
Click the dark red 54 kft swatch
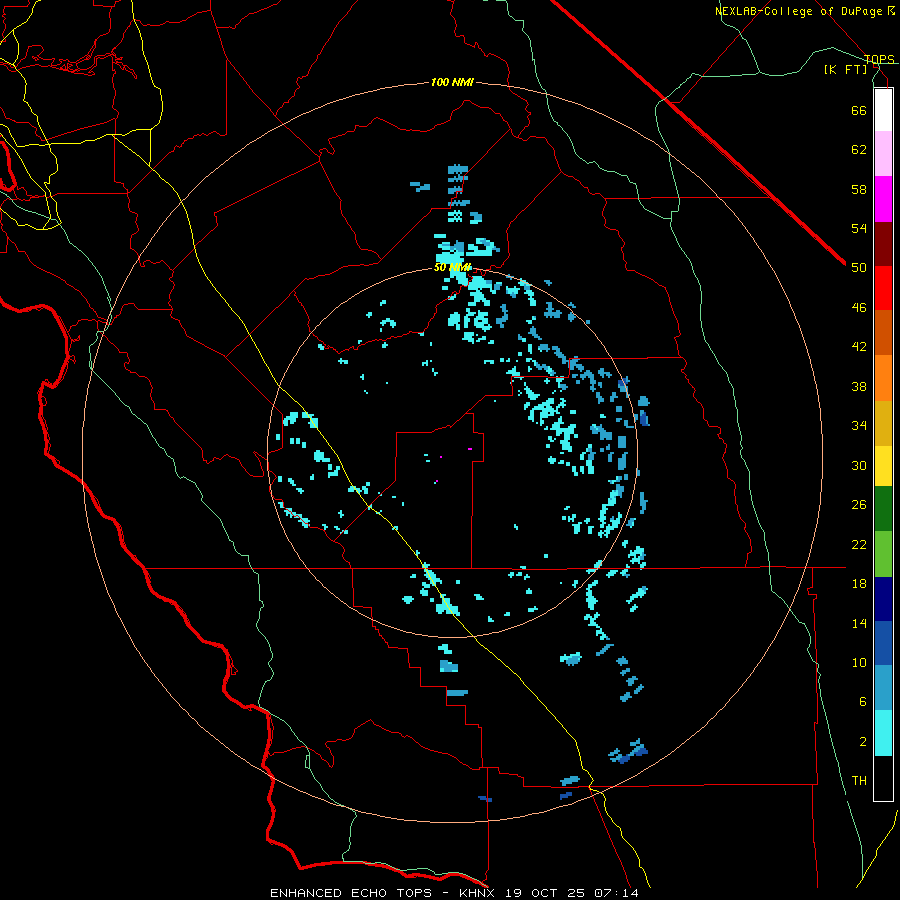(x=883, y=244)
